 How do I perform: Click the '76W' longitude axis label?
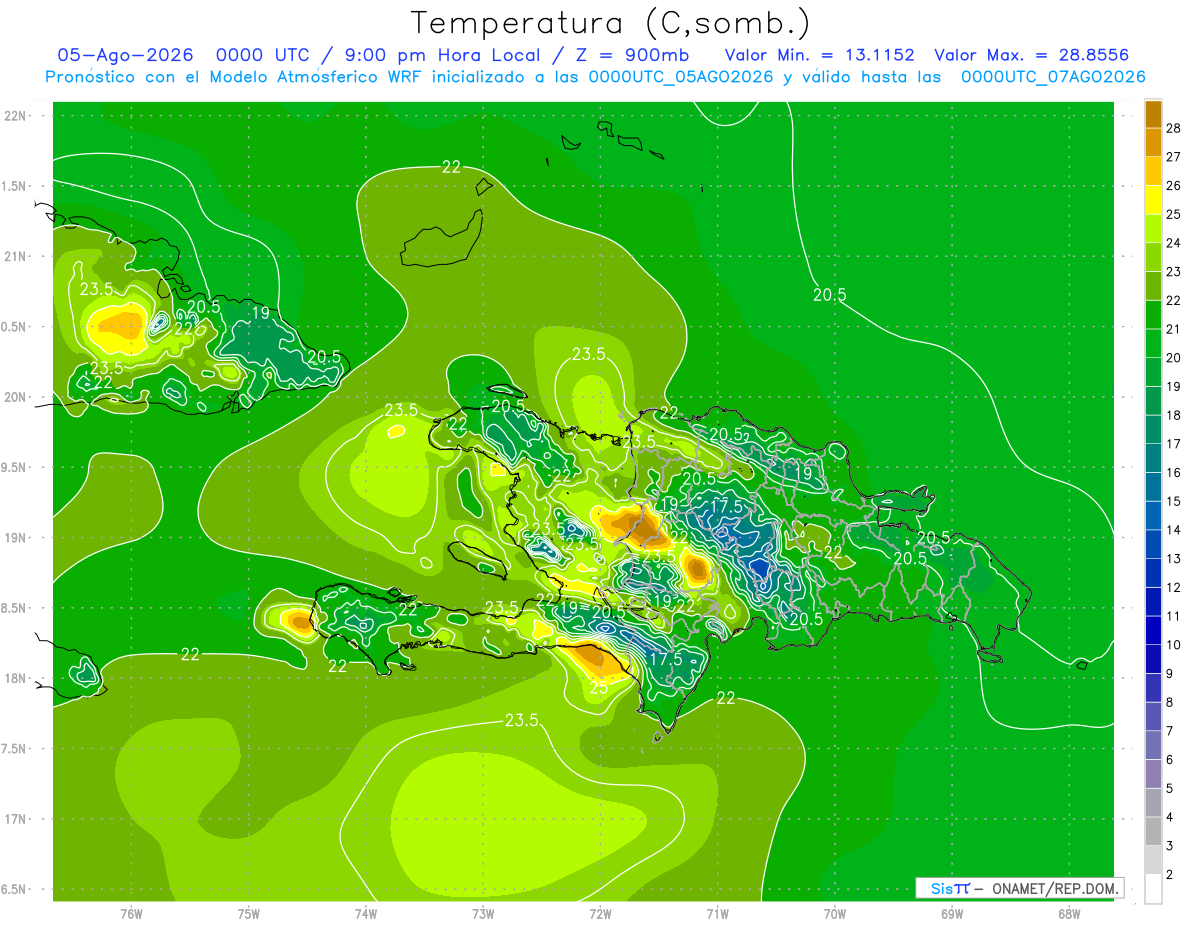[131, 913]
